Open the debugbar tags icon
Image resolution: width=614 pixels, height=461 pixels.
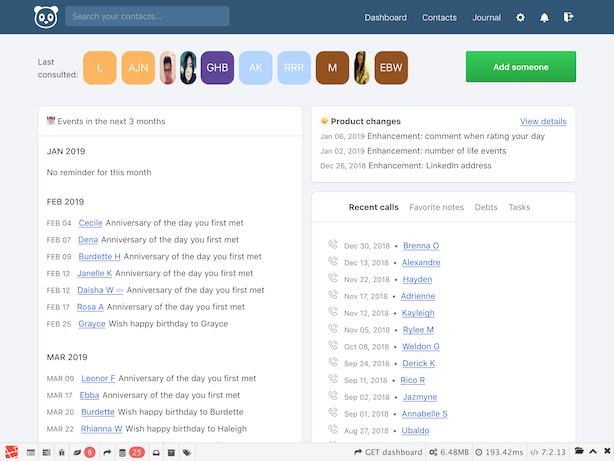tap(187, 452)
